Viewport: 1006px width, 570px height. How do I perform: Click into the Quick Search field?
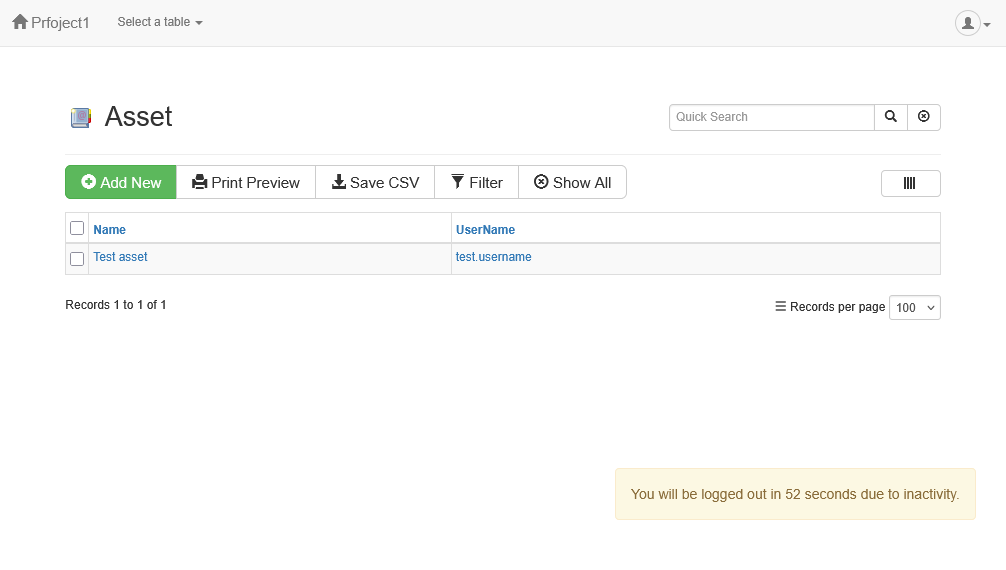point(771,117)
